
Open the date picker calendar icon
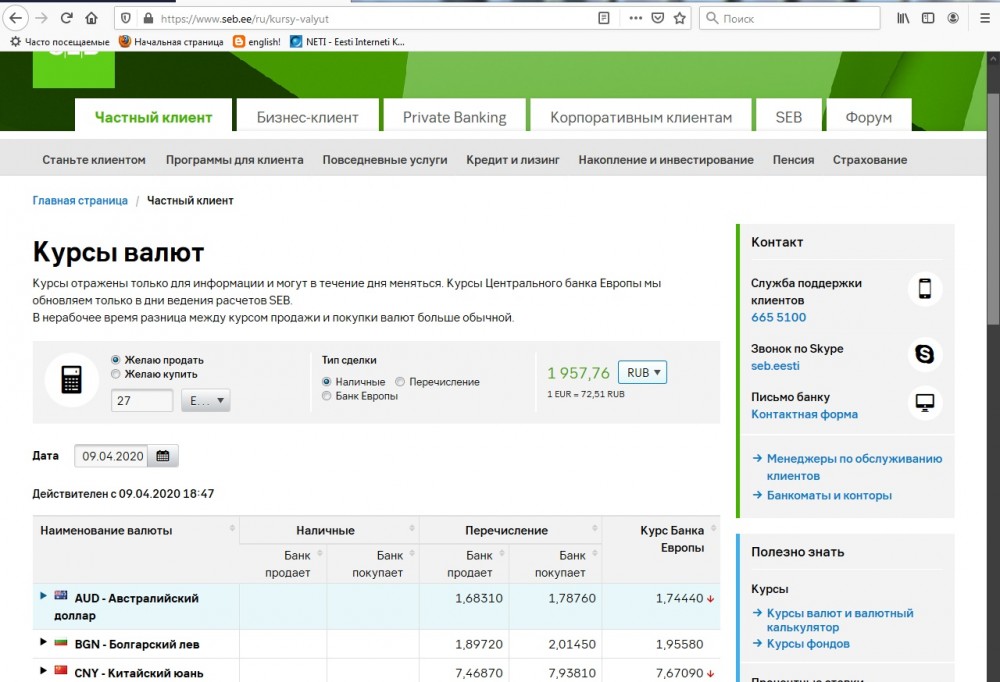pos(163,456)
